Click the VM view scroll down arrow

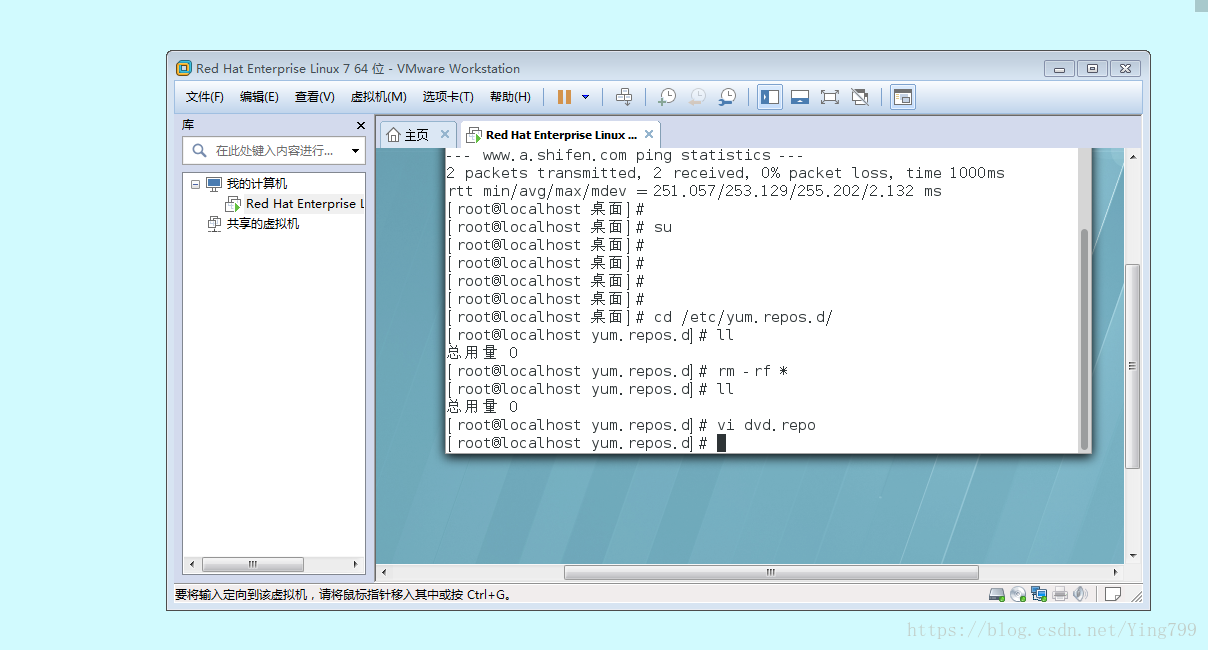[x=1132, y=556]
